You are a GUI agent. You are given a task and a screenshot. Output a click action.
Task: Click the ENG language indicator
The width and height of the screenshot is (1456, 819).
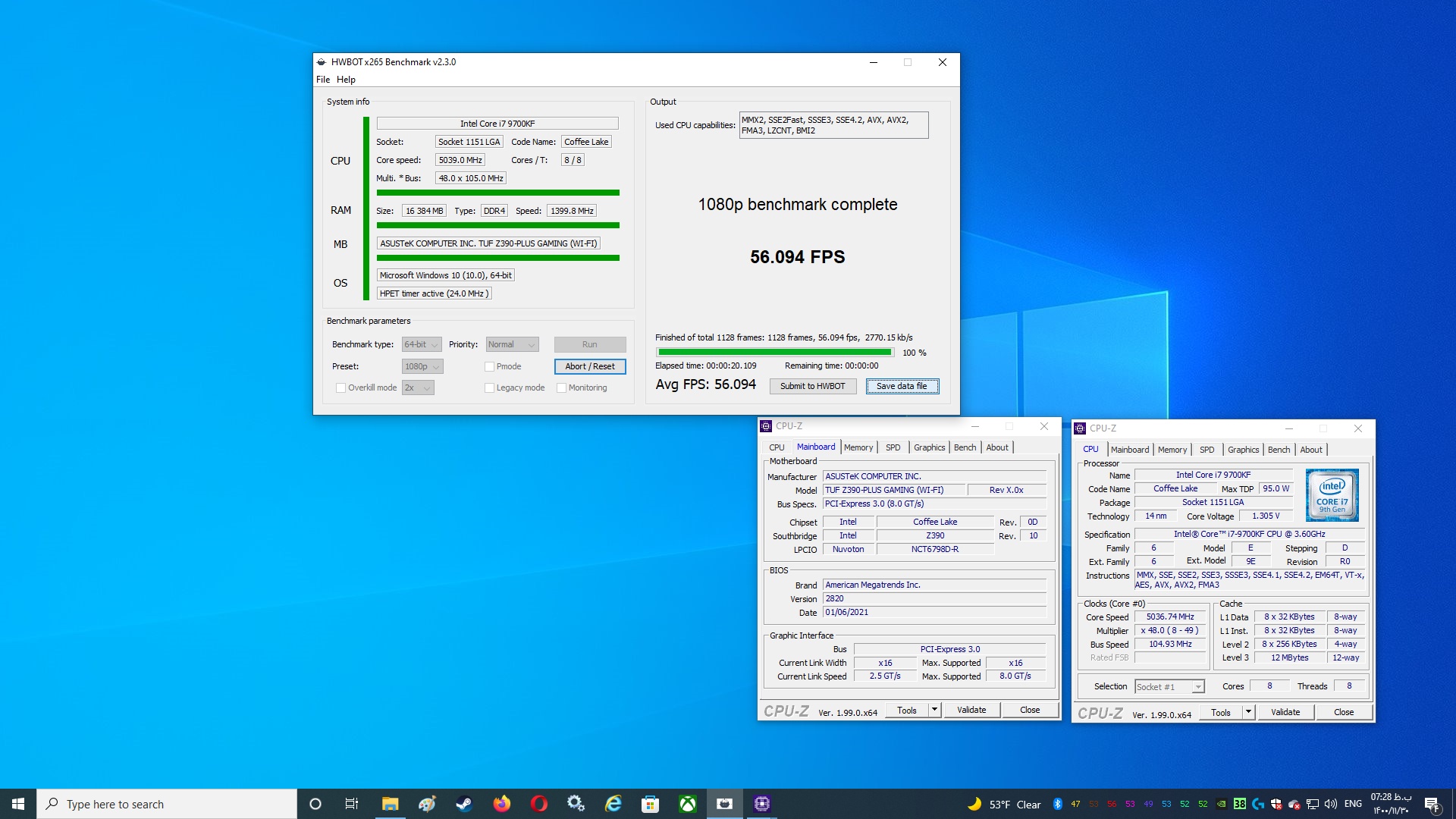(x=1353, y=804)
